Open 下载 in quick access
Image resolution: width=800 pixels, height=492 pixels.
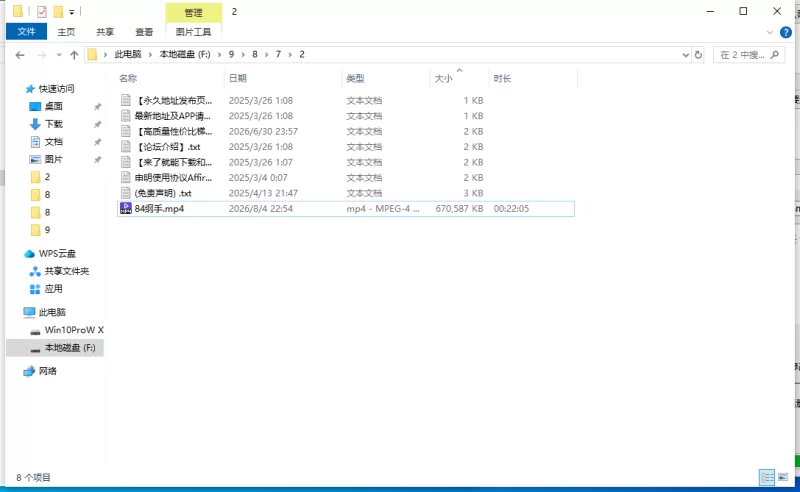(53, 124)
